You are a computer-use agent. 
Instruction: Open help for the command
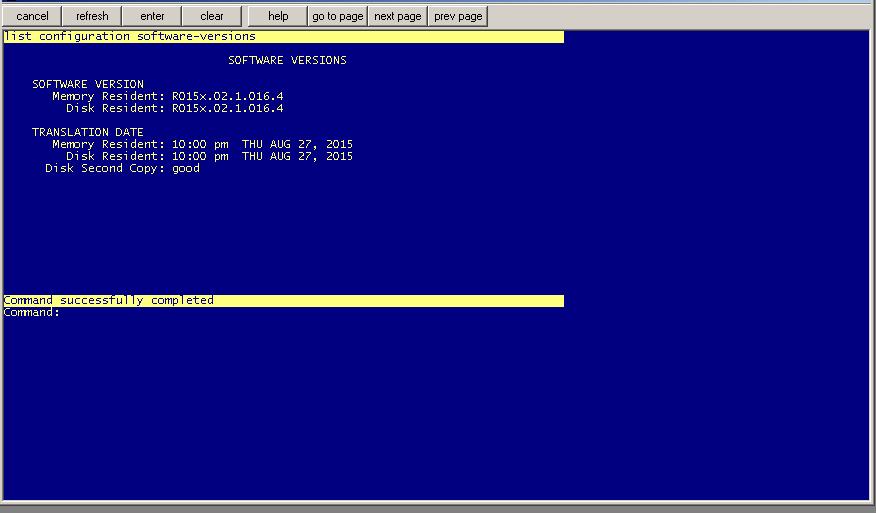[278, 16]
